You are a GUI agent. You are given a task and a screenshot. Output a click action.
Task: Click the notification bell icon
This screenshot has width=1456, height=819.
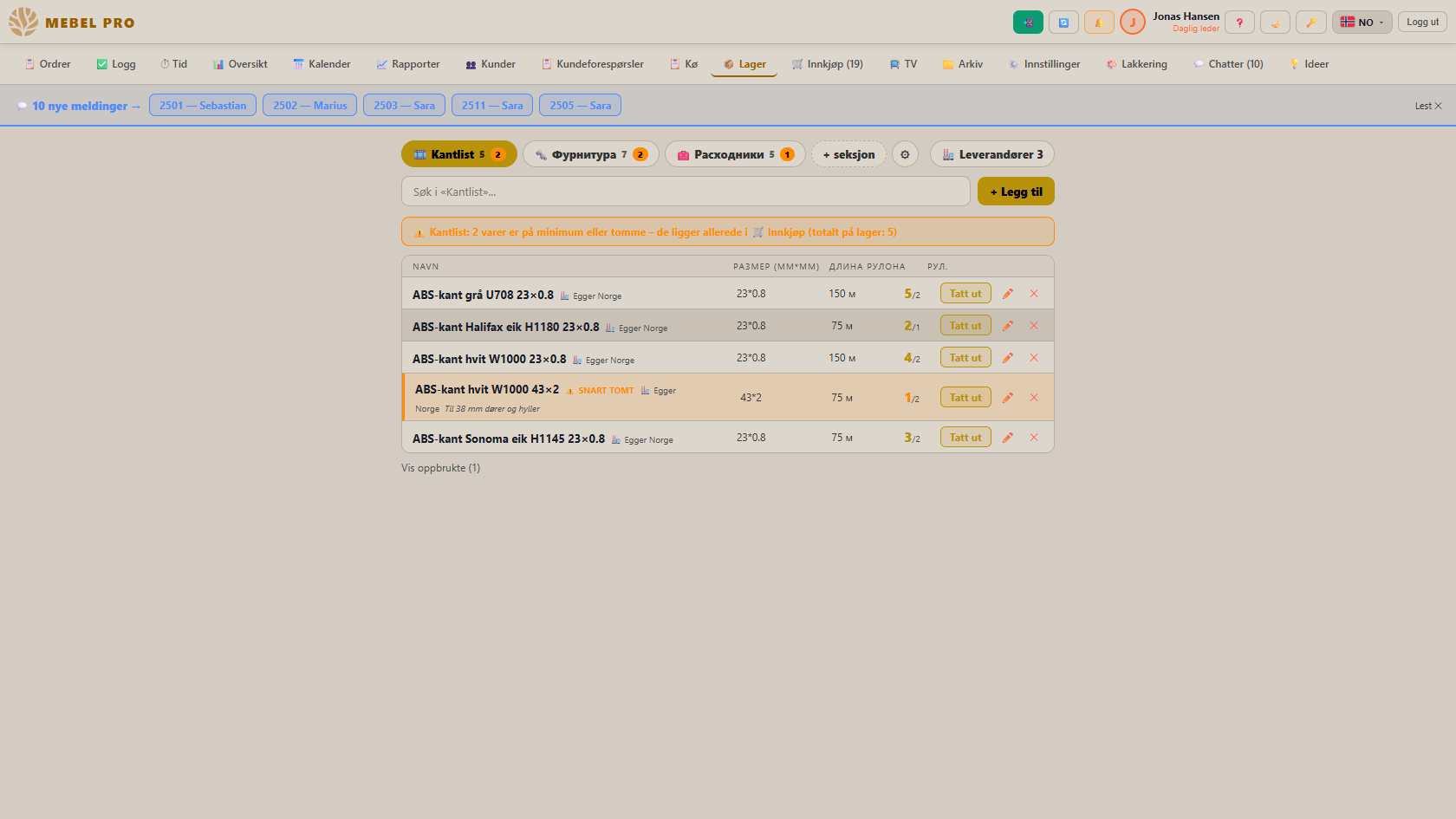[1099, 23]
